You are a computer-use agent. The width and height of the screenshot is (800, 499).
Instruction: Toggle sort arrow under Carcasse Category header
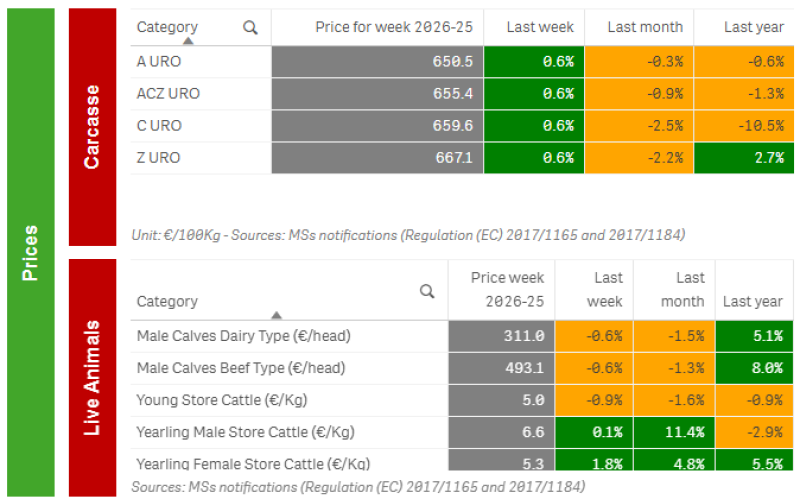188,40
